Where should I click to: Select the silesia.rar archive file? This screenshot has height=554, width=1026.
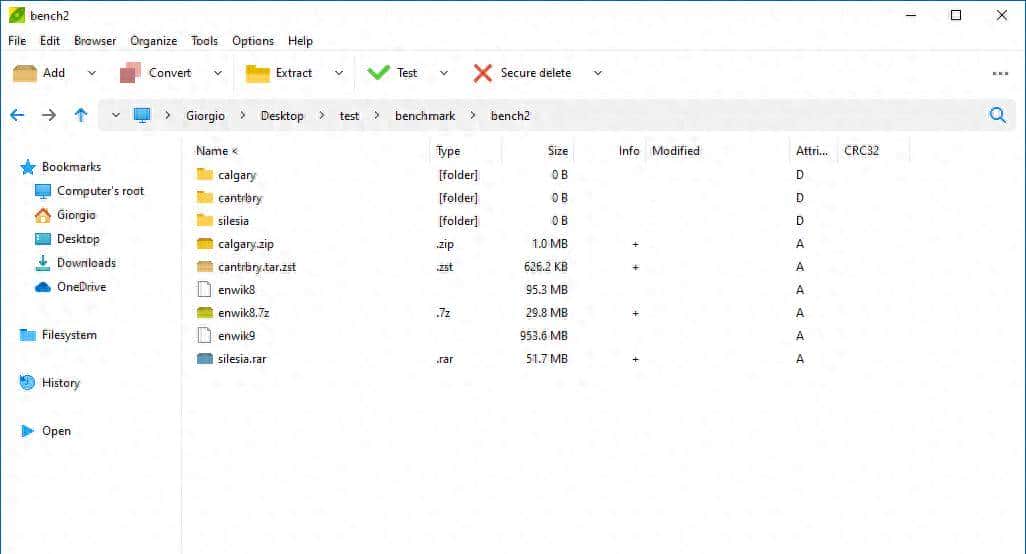241,359
